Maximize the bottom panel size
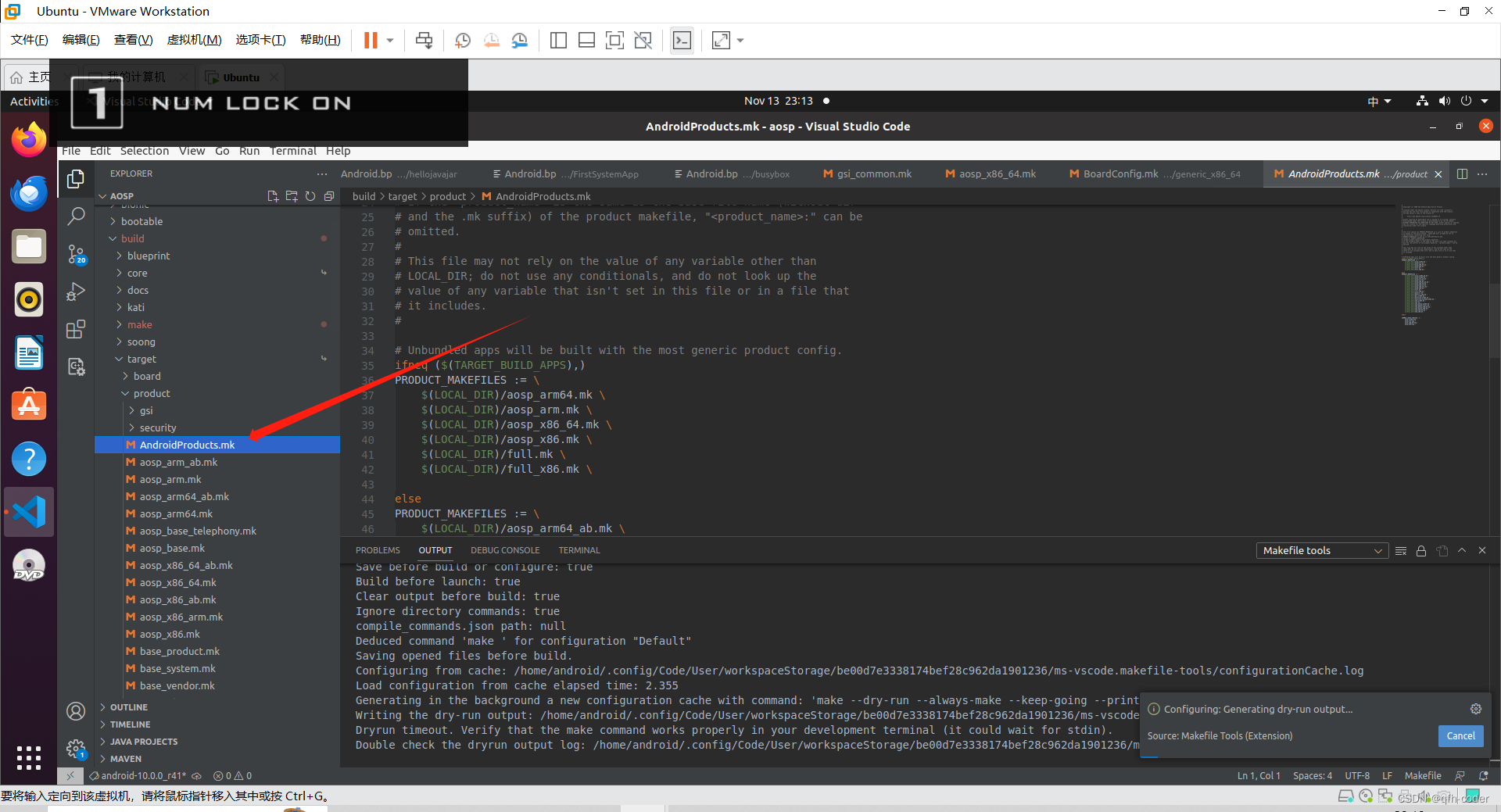This screenshot has width=1501, height=812. point(1462,550)
